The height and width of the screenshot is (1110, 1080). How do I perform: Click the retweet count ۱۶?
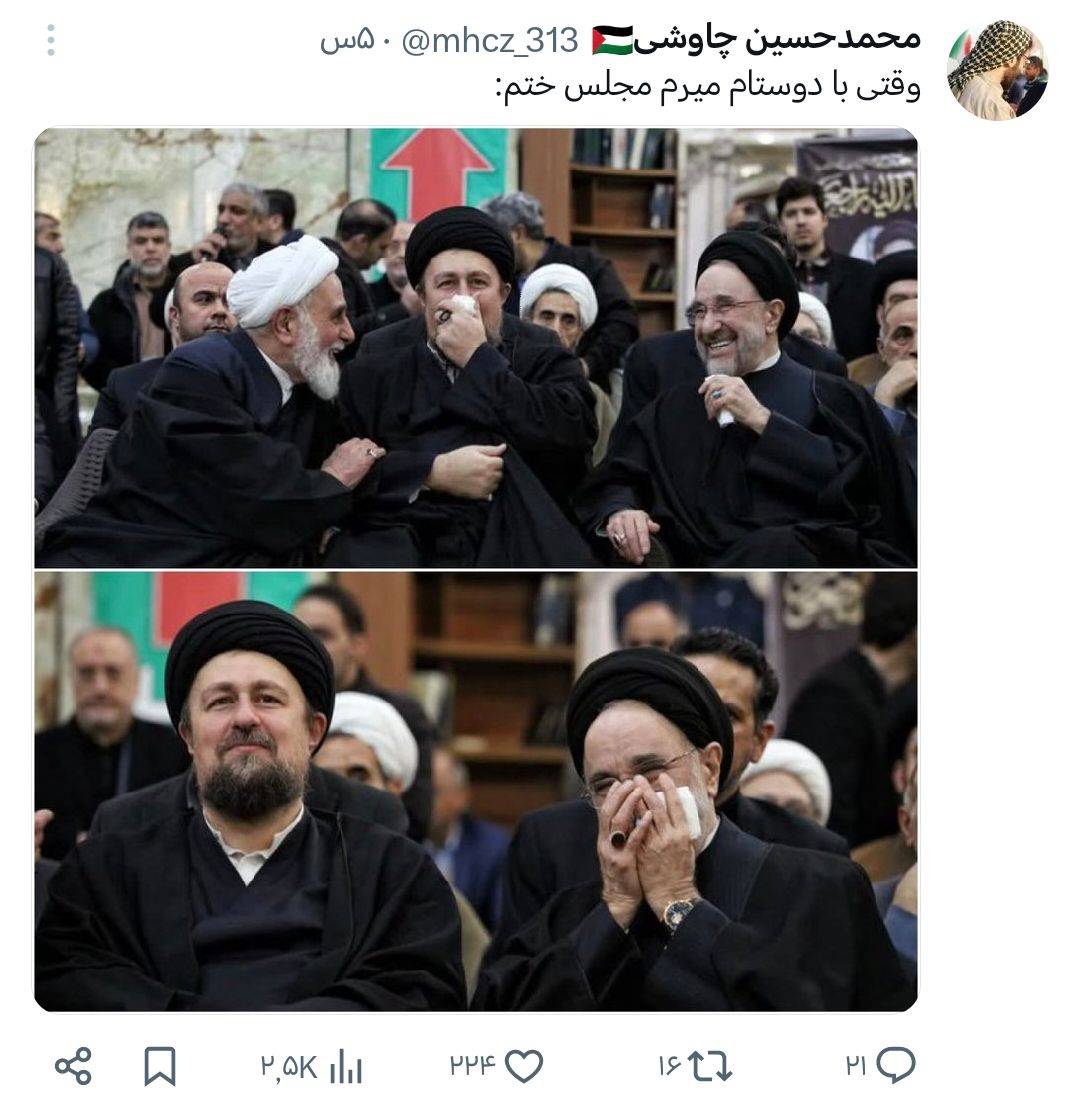coord(670,1065)
